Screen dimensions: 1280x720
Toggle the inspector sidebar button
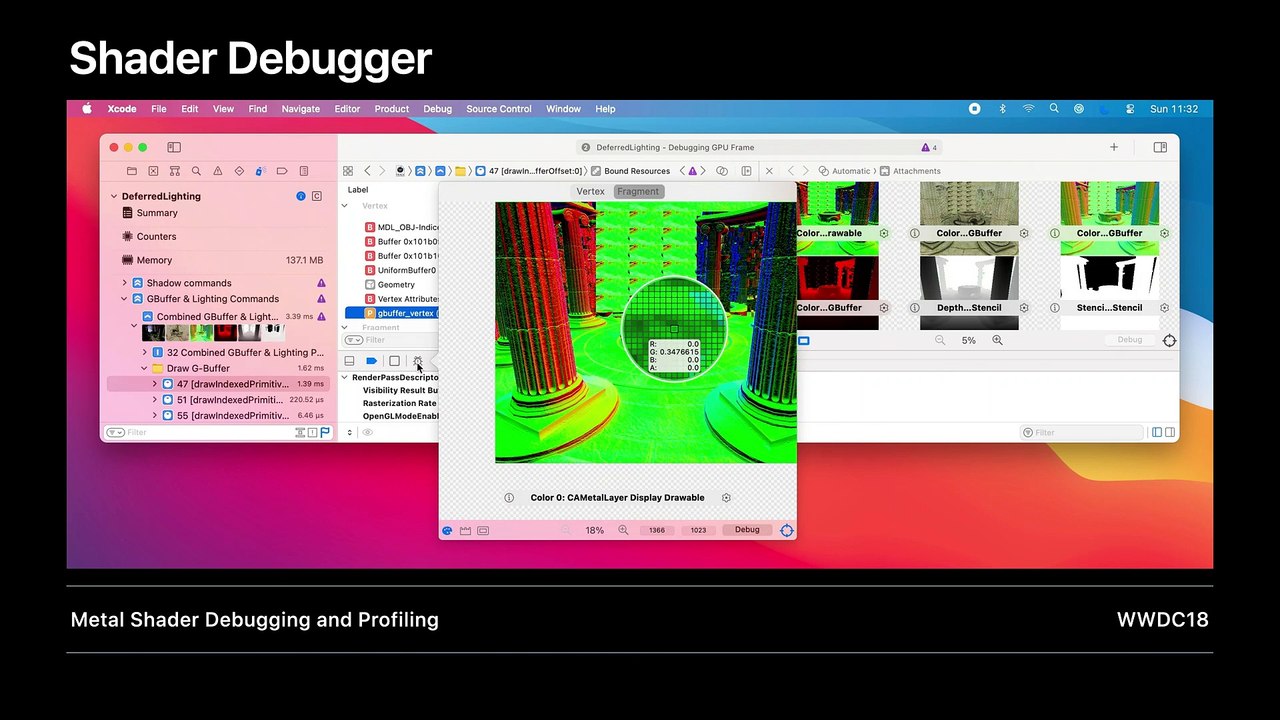[x=1160, y=147]
